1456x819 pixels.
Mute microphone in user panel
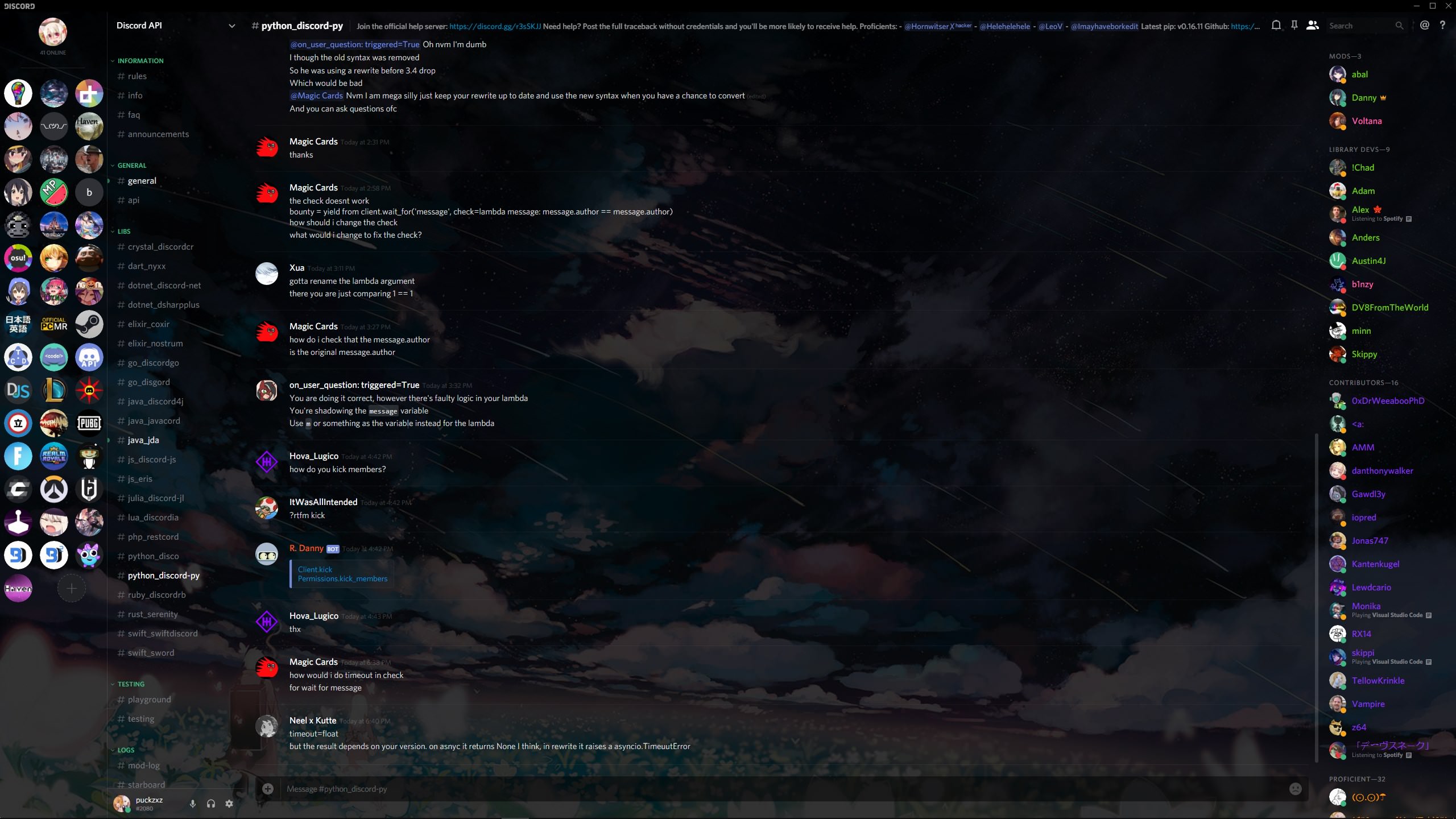click(193, 804)
